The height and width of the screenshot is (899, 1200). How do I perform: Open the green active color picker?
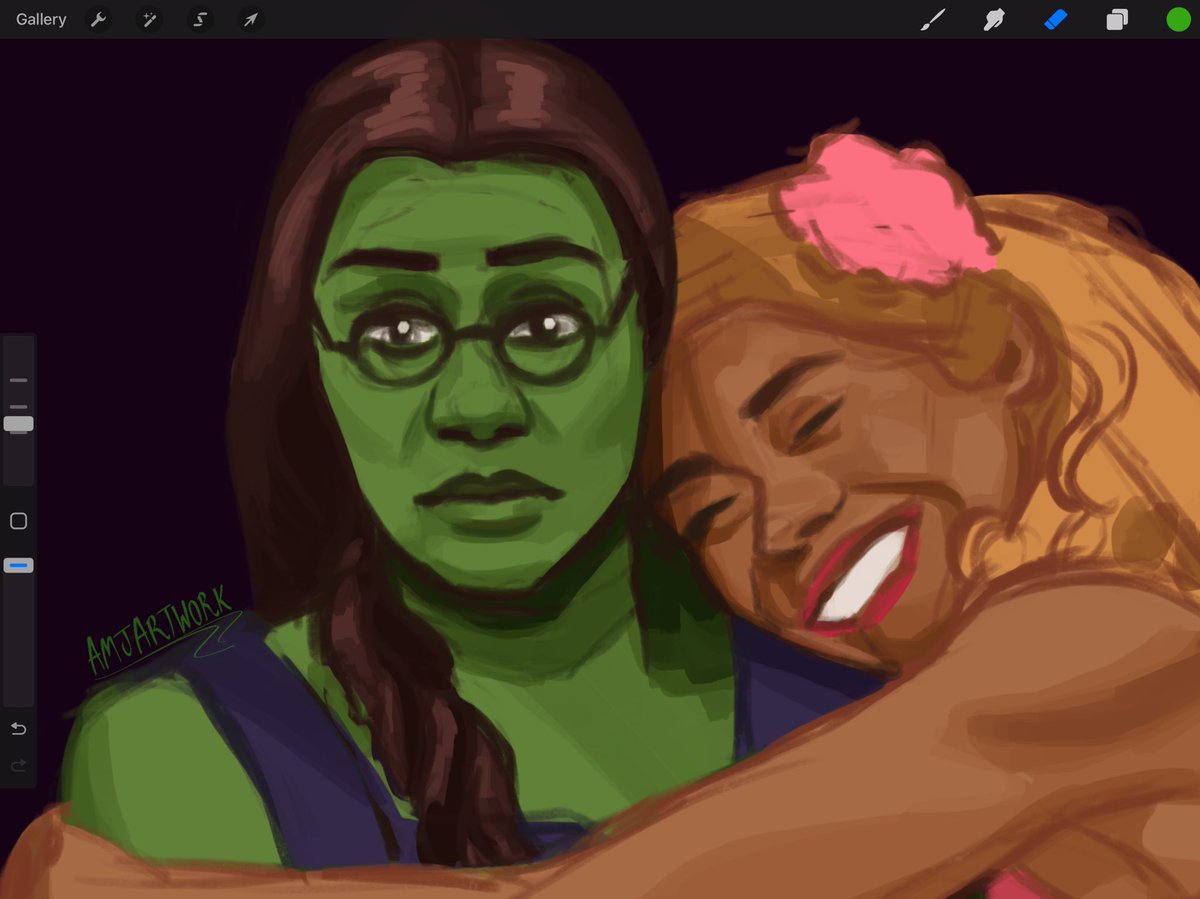[1178, 19]
